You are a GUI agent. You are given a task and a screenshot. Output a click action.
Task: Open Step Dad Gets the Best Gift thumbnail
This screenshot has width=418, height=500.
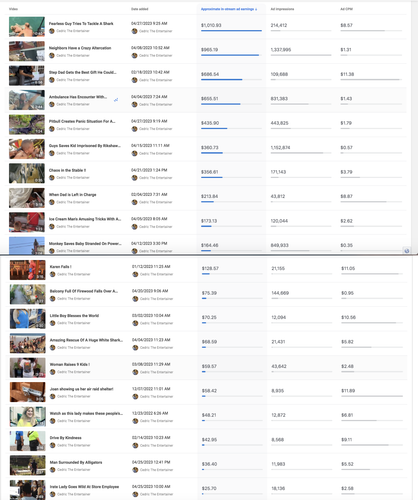[x=27, y=76]
